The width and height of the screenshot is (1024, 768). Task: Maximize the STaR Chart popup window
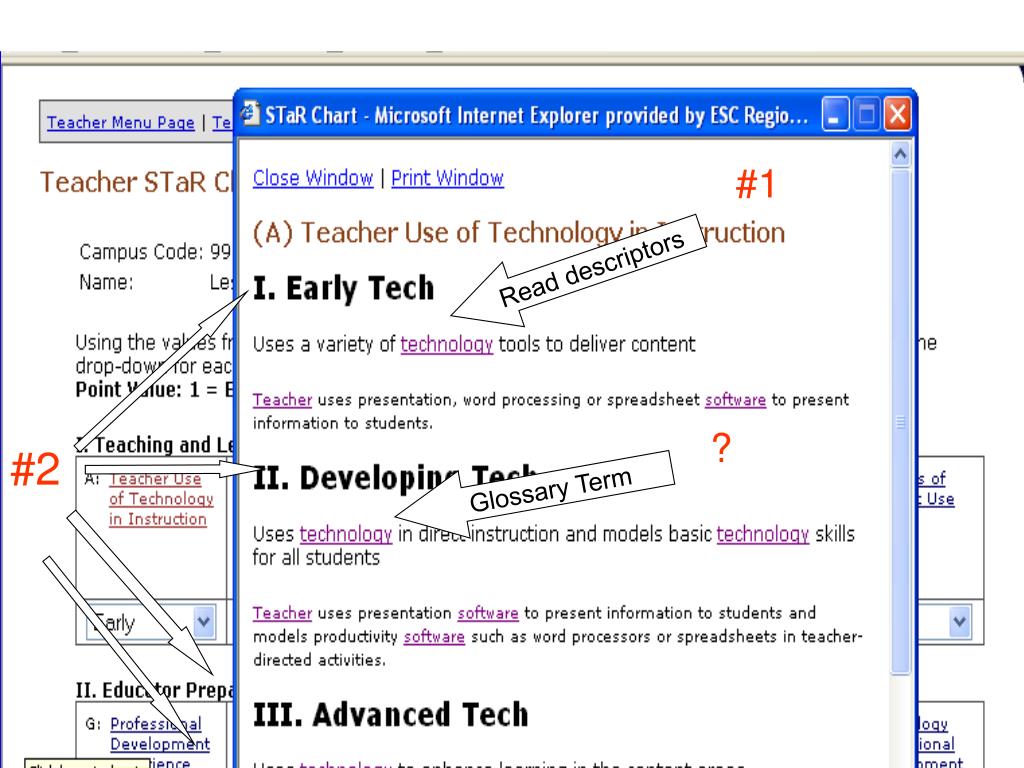(x=867, y=115)
